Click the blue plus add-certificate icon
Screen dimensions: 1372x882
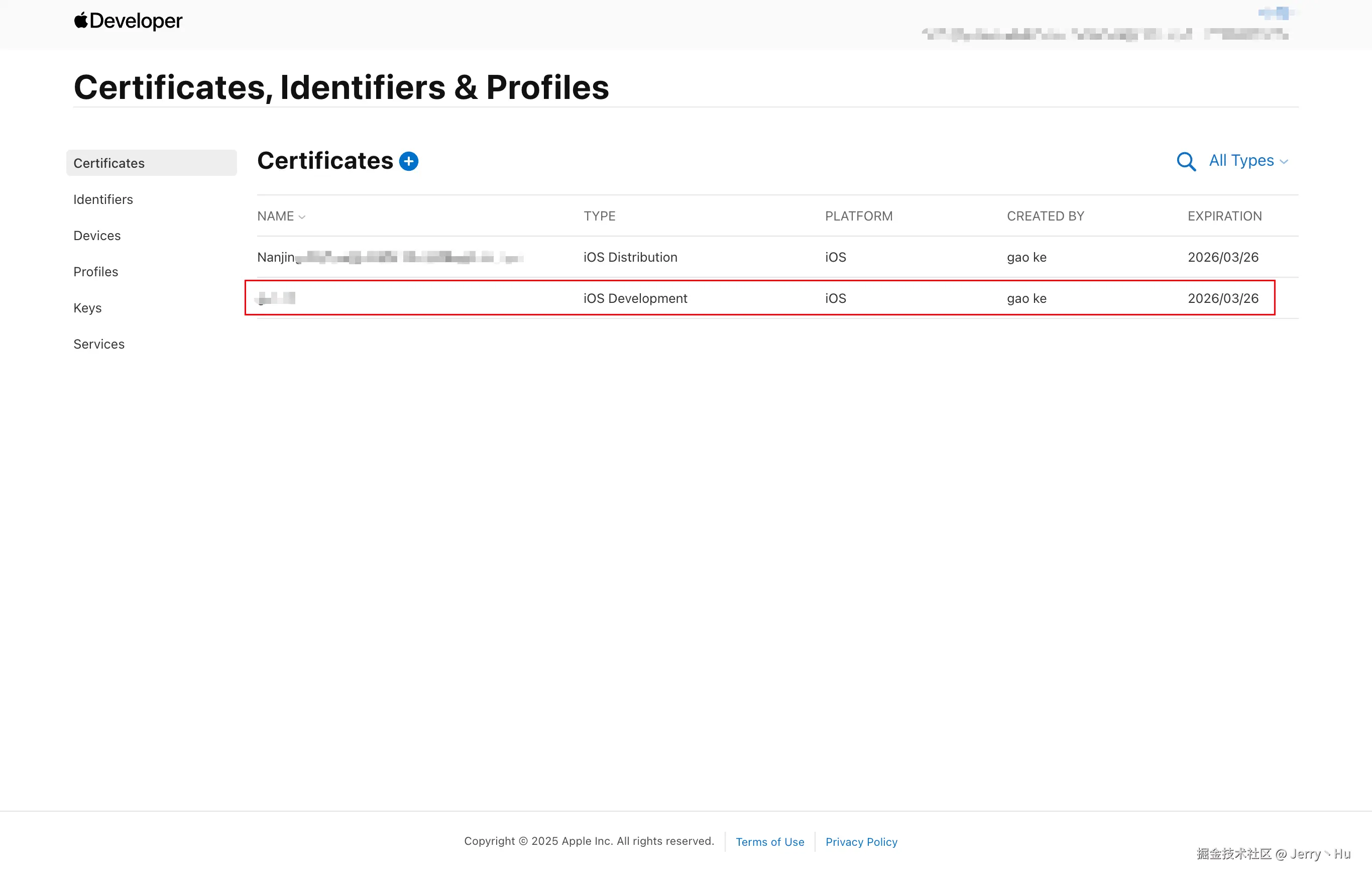tap(409, 162)
